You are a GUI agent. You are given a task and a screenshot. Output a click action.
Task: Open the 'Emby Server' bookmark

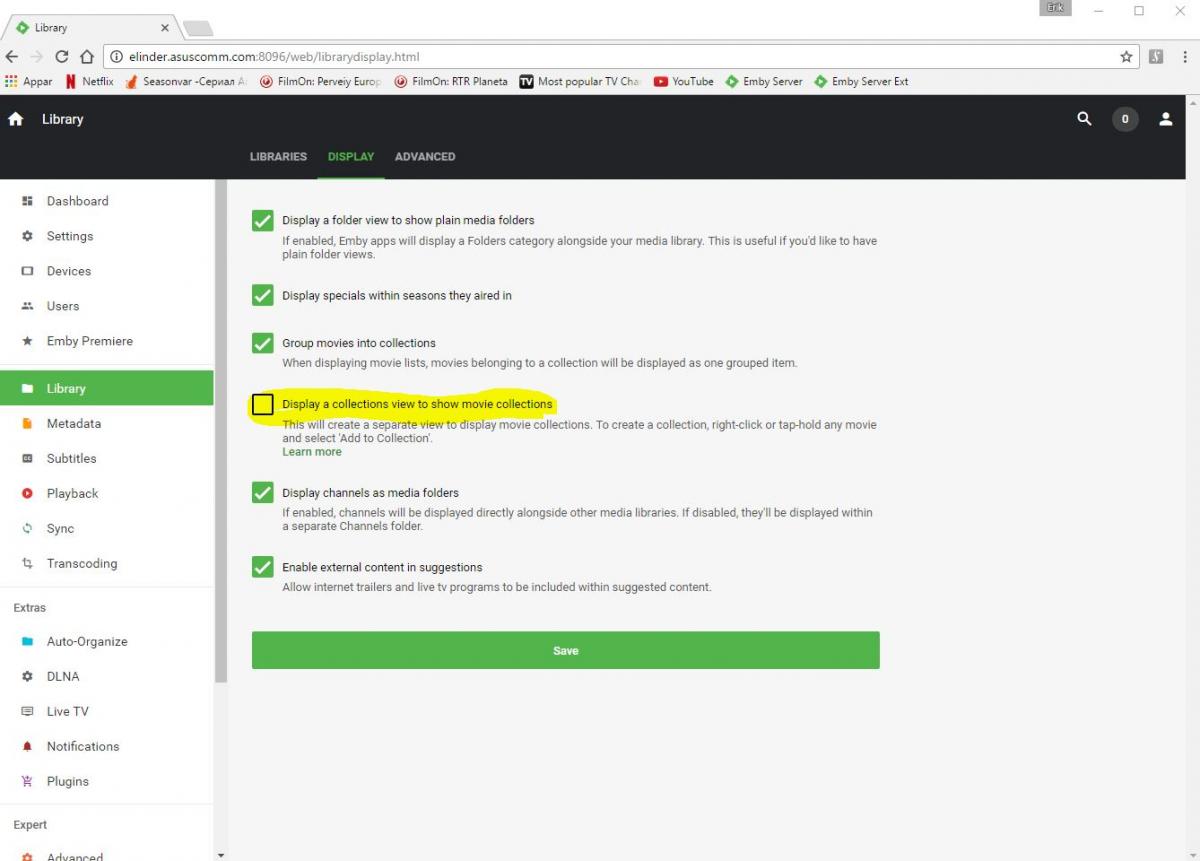[x=764, y=82]
